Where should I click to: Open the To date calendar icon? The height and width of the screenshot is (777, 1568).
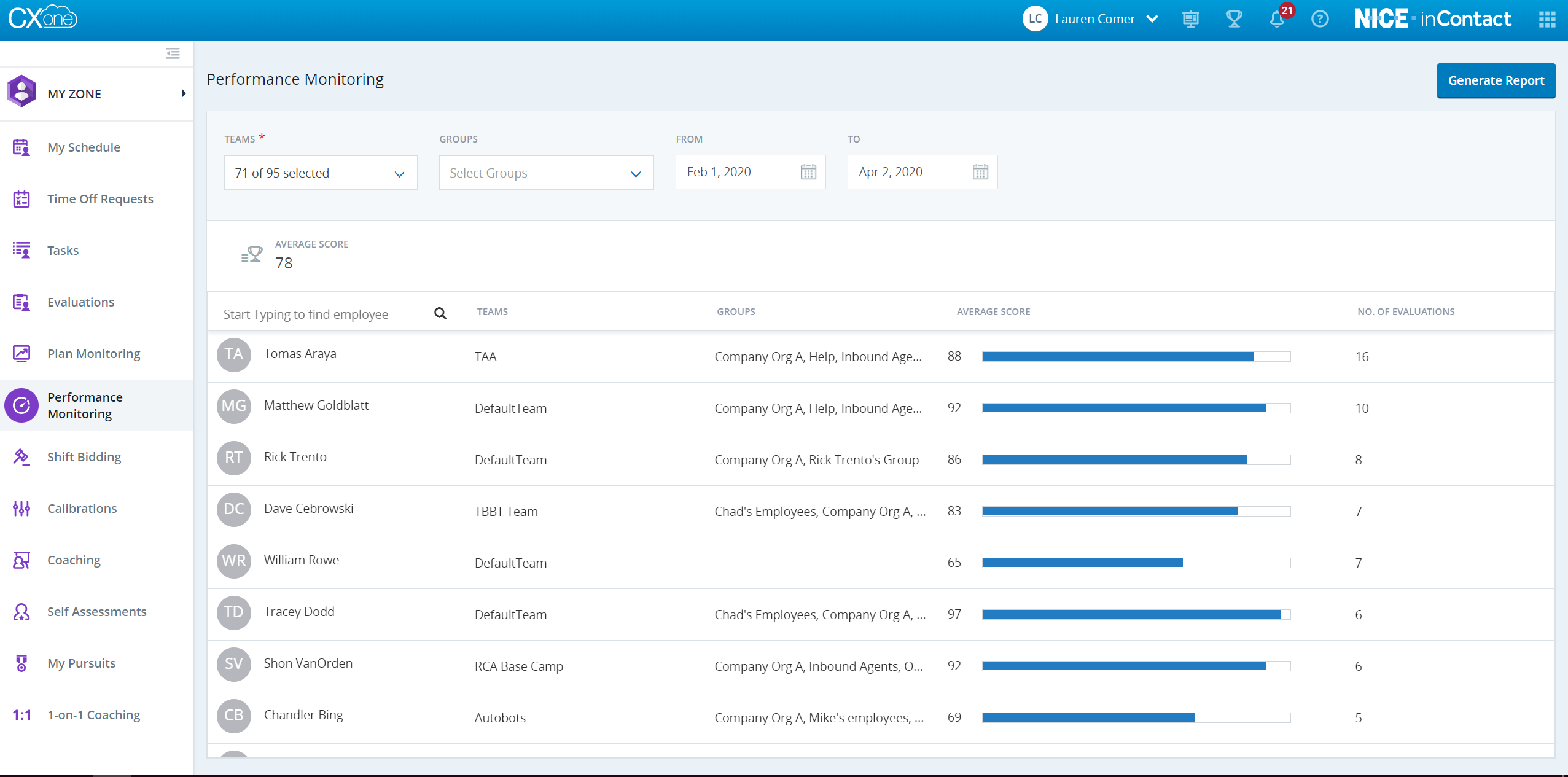[x=980, y=172]
